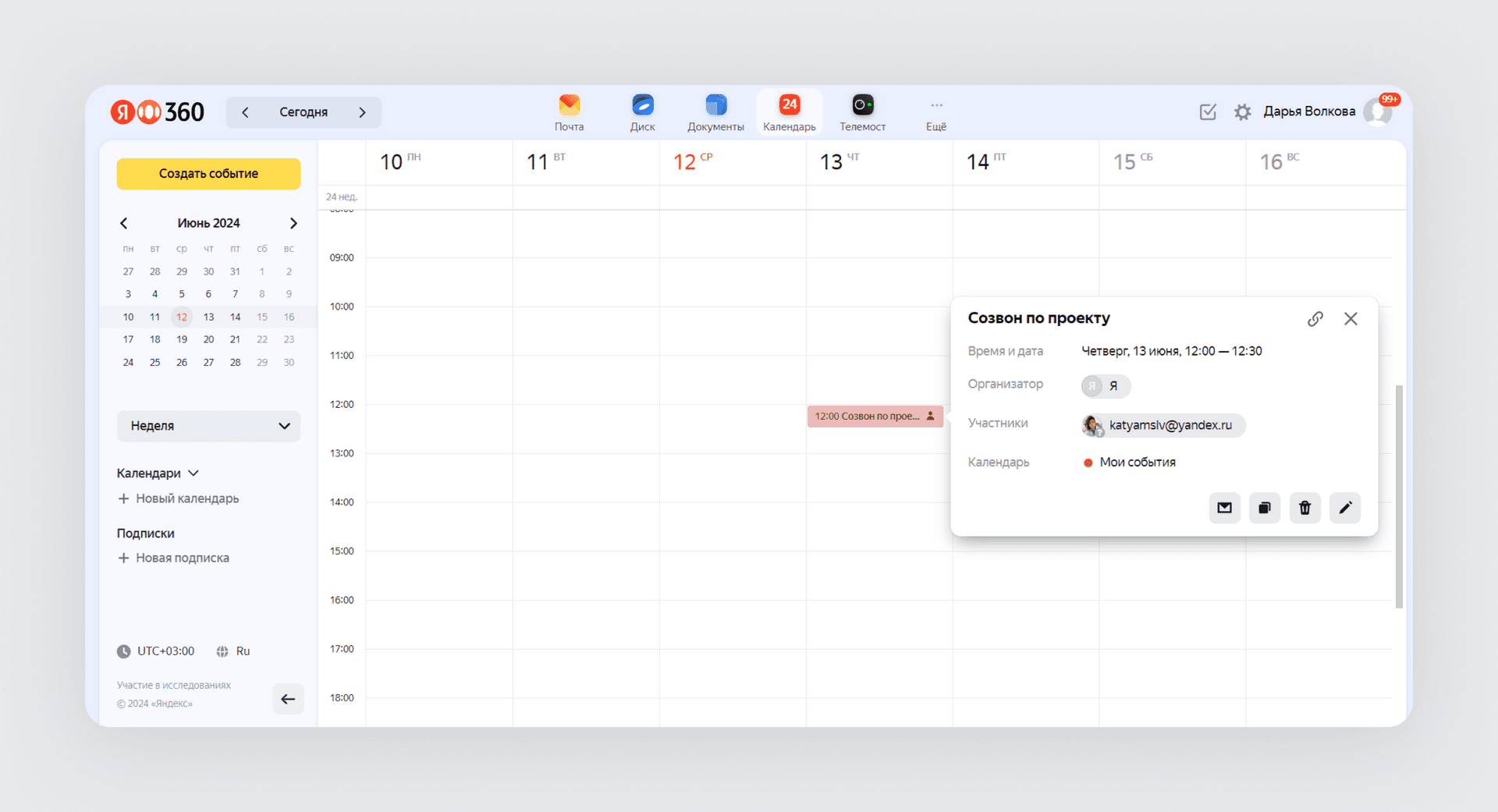Viewport: 1498px width, 812px height.
Task: Copy event link in Созвон по проекту popup
Action: [1315, 319]
